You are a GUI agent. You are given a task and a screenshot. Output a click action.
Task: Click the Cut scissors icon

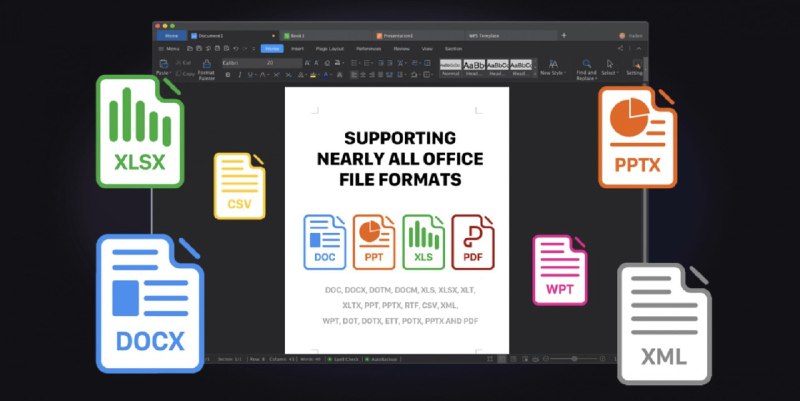[x=179, y=63]
